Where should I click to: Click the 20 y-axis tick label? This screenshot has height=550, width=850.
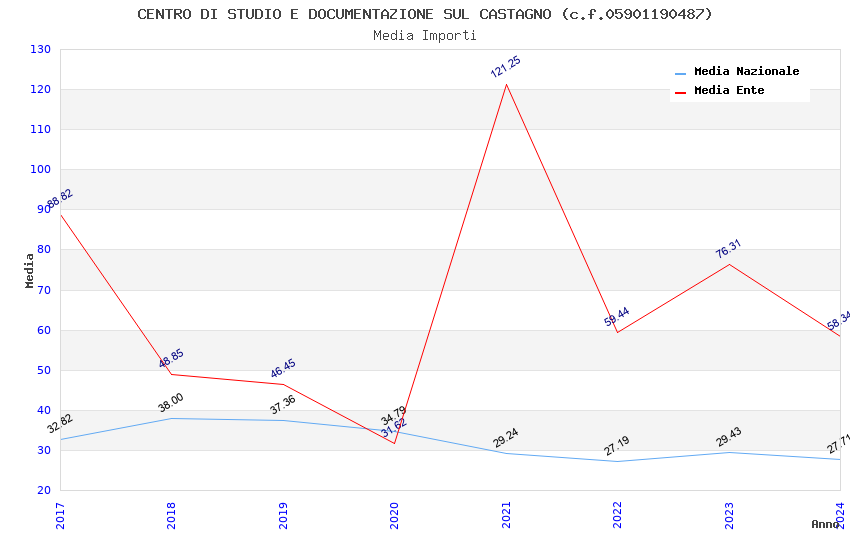pyautogui.click(x=44, y=490)
